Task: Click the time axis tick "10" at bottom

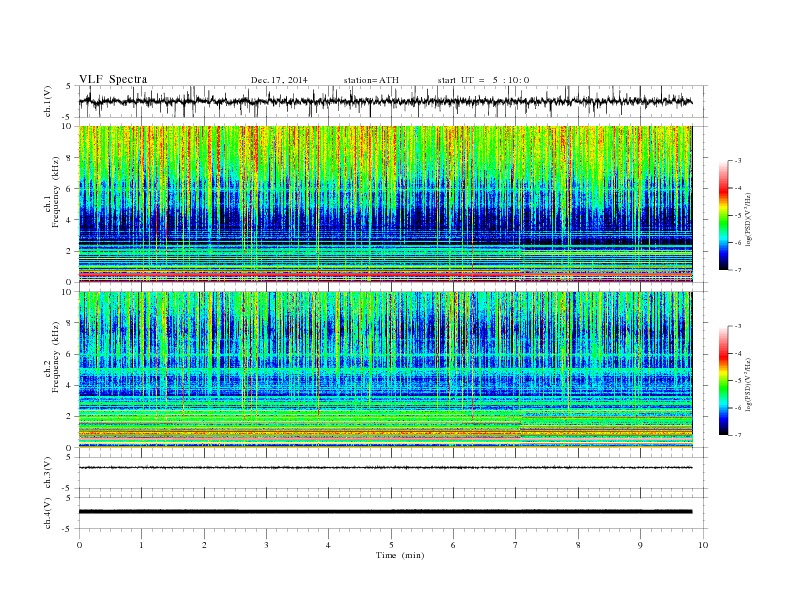Action: click(703, 545)
